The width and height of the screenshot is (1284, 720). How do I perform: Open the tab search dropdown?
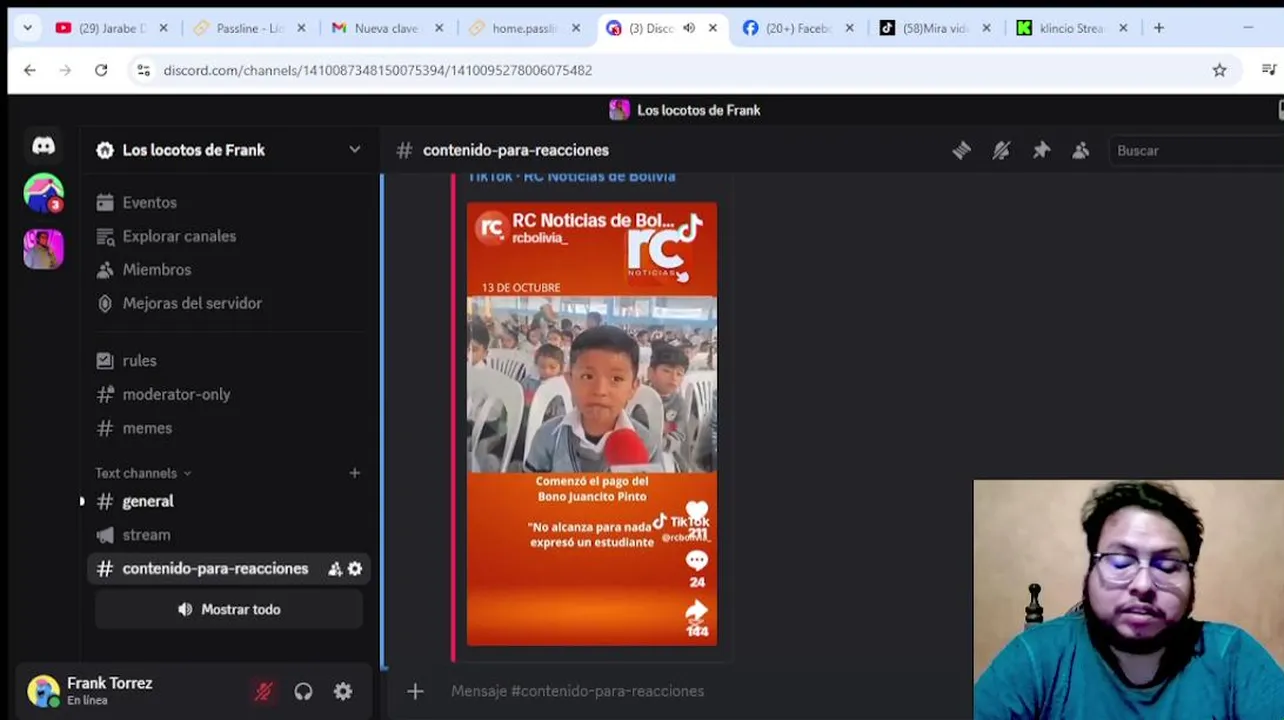pyautogui.click(x=27, y=28)
